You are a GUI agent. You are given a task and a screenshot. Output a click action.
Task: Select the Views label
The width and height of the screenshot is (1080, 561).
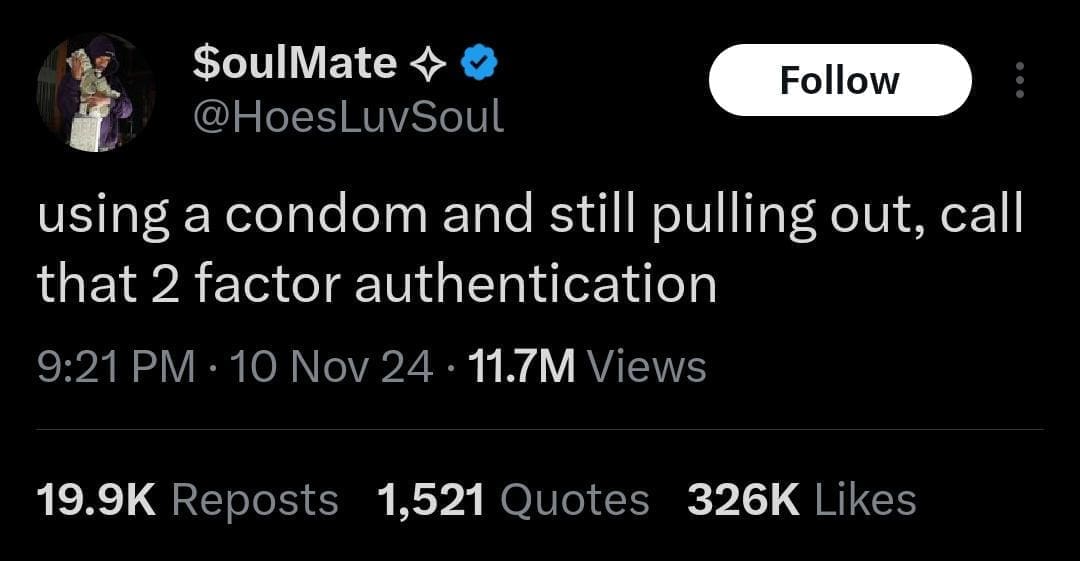(x=646, y=367)
